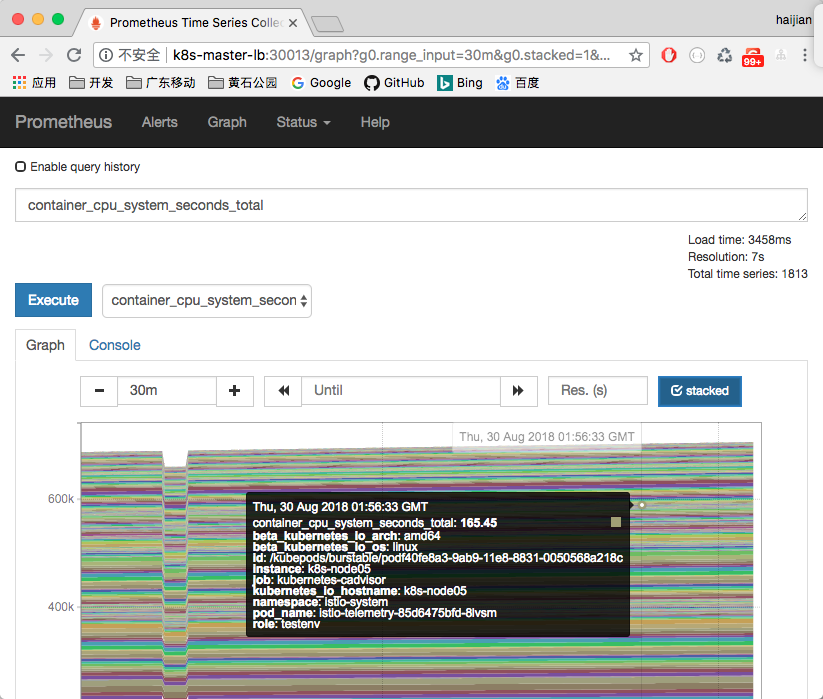Reload the Prometheus page
This screenshot has height=699, width=823.
[x=74, y=55]
